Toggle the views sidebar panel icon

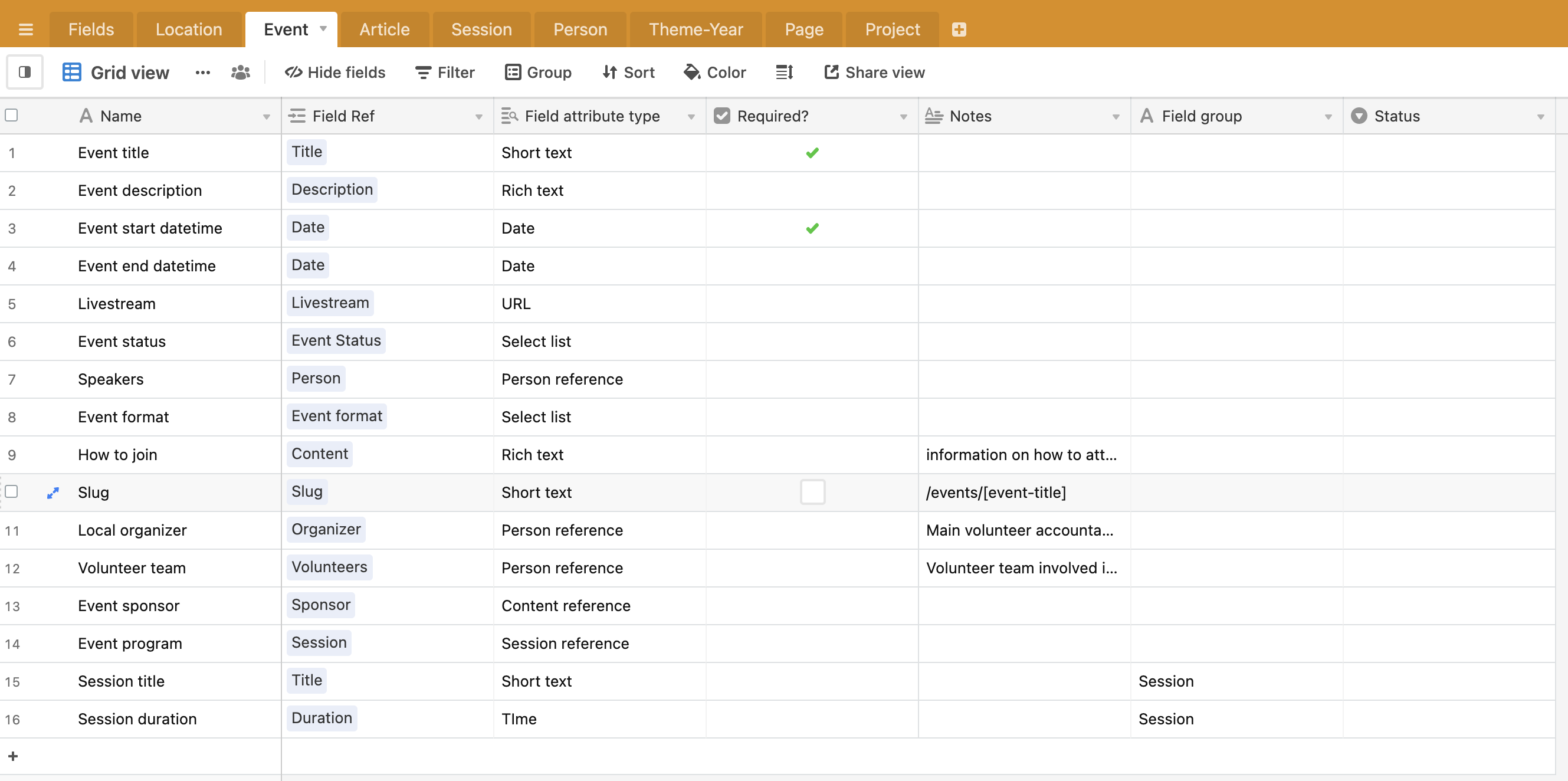(x=25, y=73)
